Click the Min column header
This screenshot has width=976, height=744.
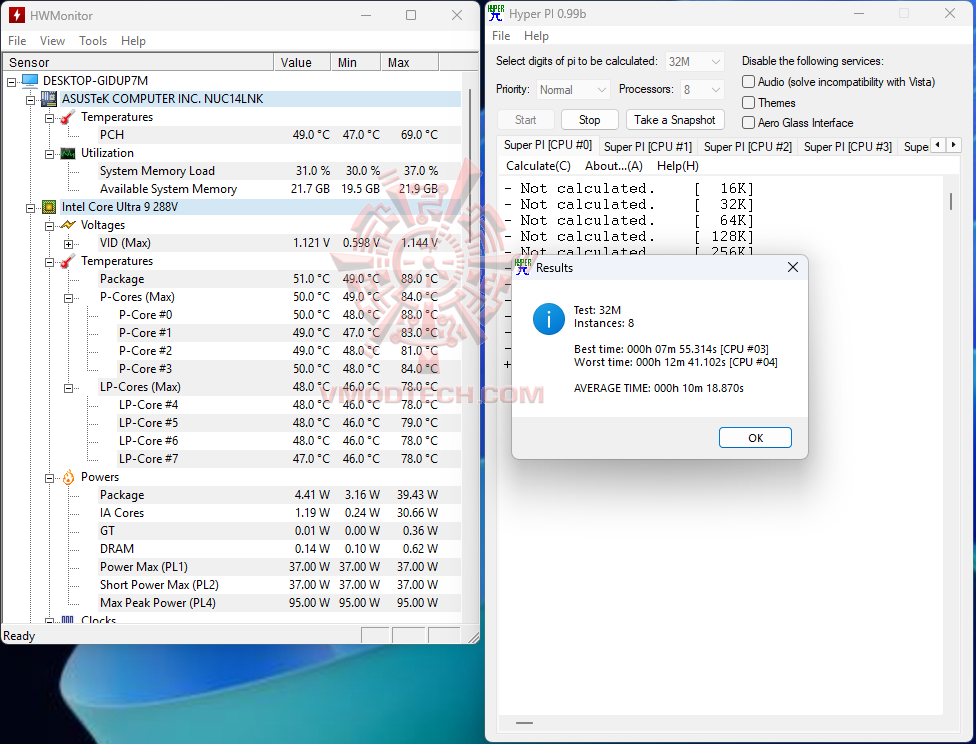point(355,62)
